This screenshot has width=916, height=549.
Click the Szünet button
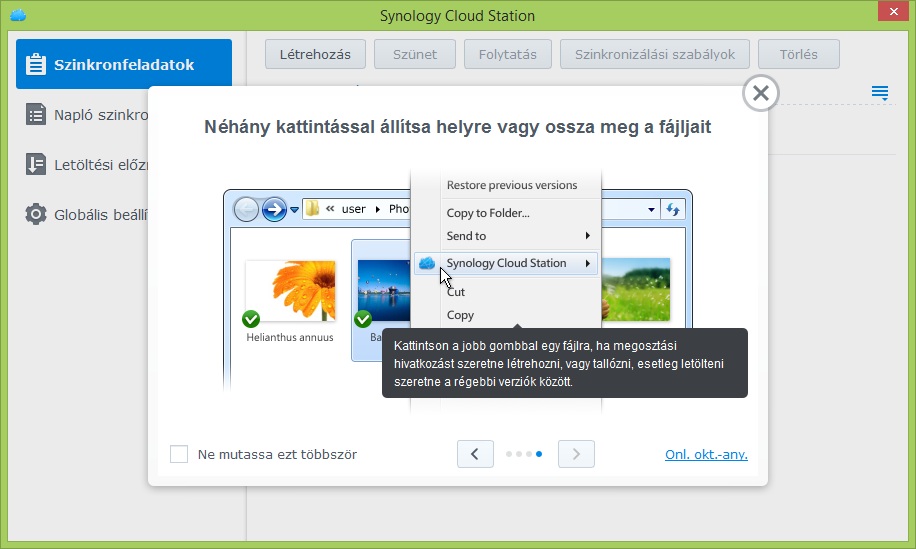point(415,54)
